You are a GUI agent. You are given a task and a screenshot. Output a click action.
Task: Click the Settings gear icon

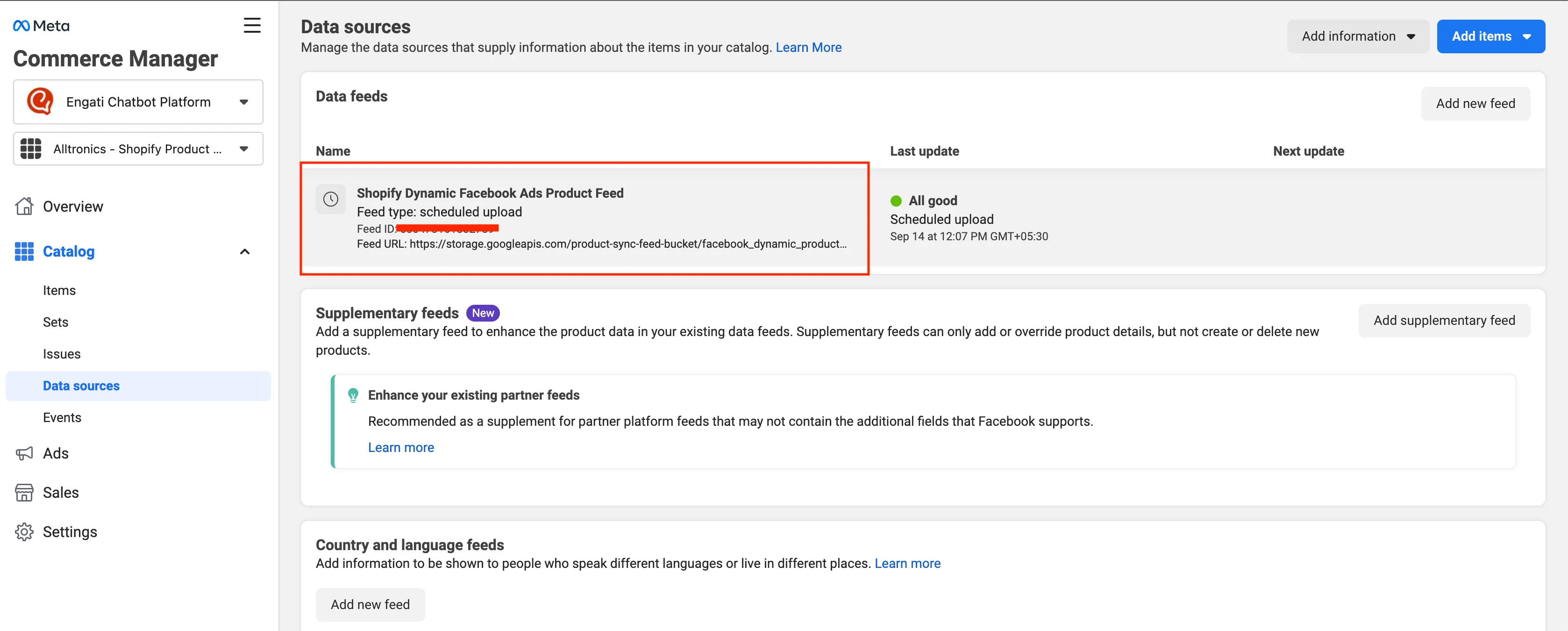pyautogui.click(x=24, y=532)
